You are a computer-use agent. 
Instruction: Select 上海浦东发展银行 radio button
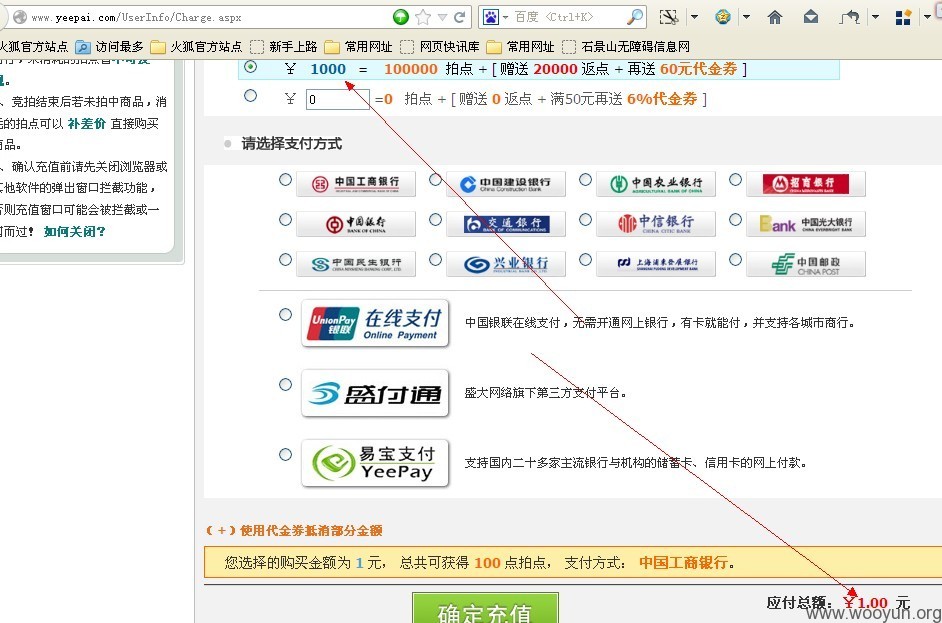click(x=585, y=260)
